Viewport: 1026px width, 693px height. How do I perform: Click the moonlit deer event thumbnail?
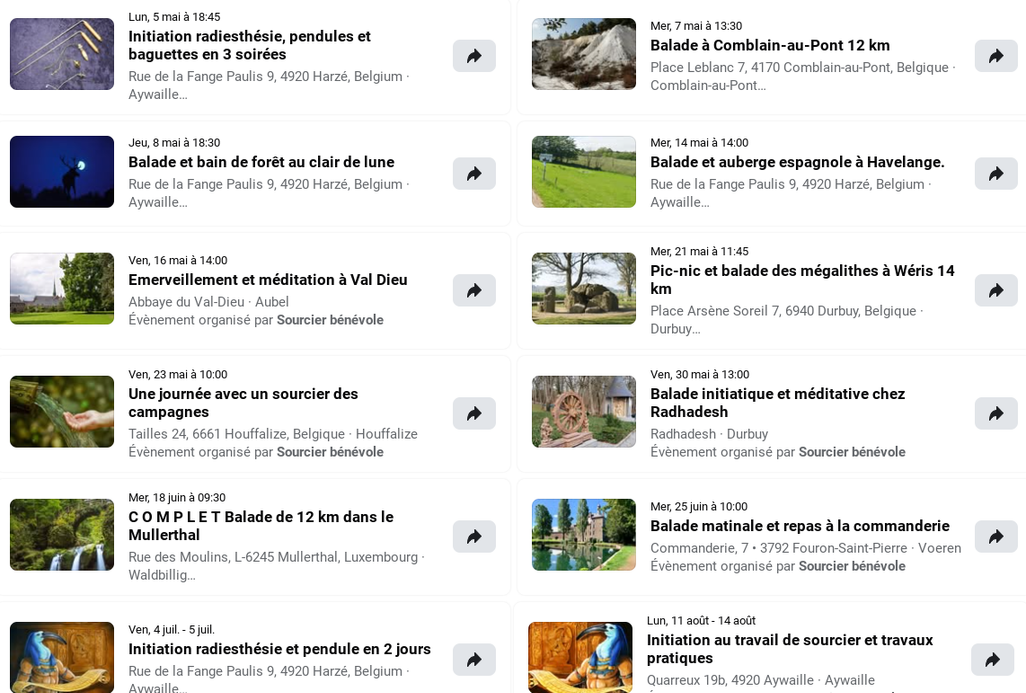coord(62,171)
